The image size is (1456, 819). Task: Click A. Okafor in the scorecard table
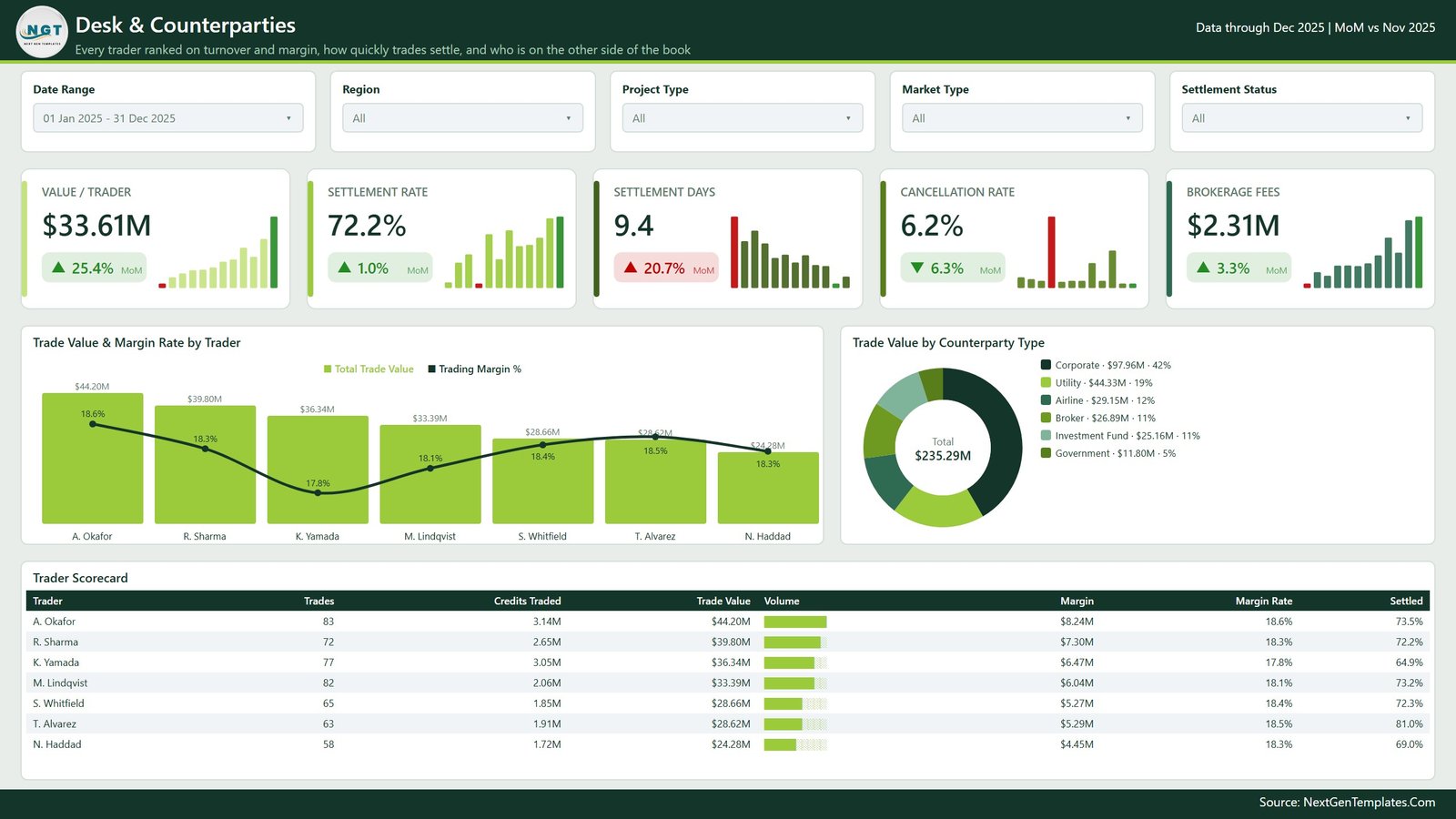coord(55,622)
